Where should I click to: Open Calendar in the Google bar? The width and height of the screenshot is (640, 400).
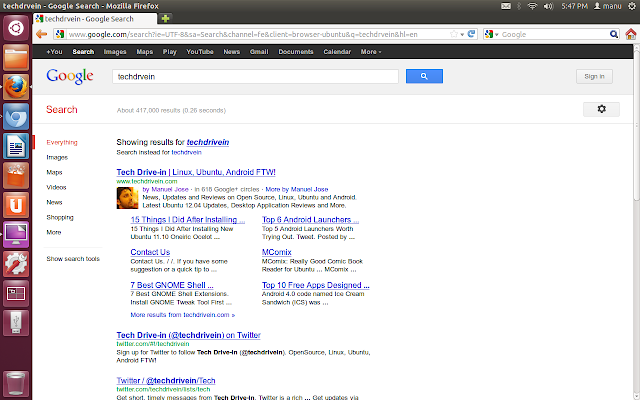pos(337,52)
